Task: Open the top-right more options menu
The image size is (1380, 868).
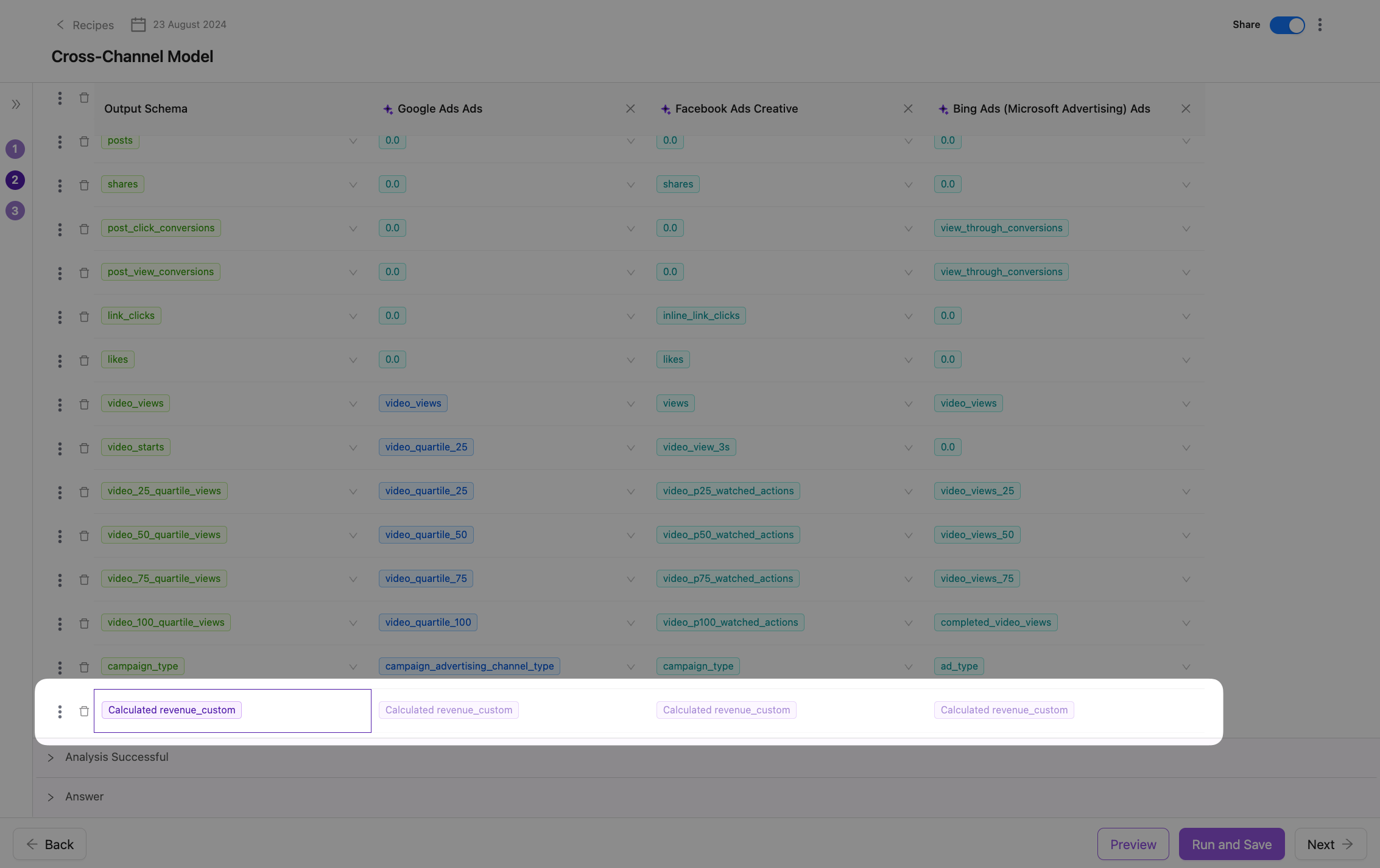Action: coord(1320,25)
